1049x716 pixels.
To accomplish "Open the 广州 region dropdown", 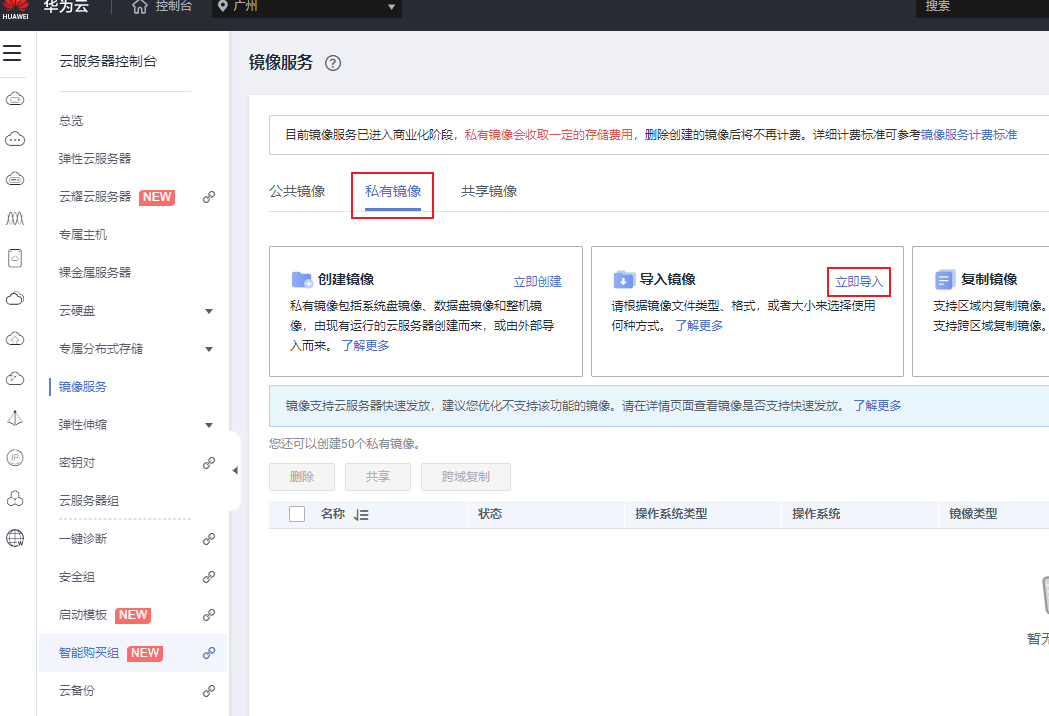I will pyautogui.click(x=391, y=8).
